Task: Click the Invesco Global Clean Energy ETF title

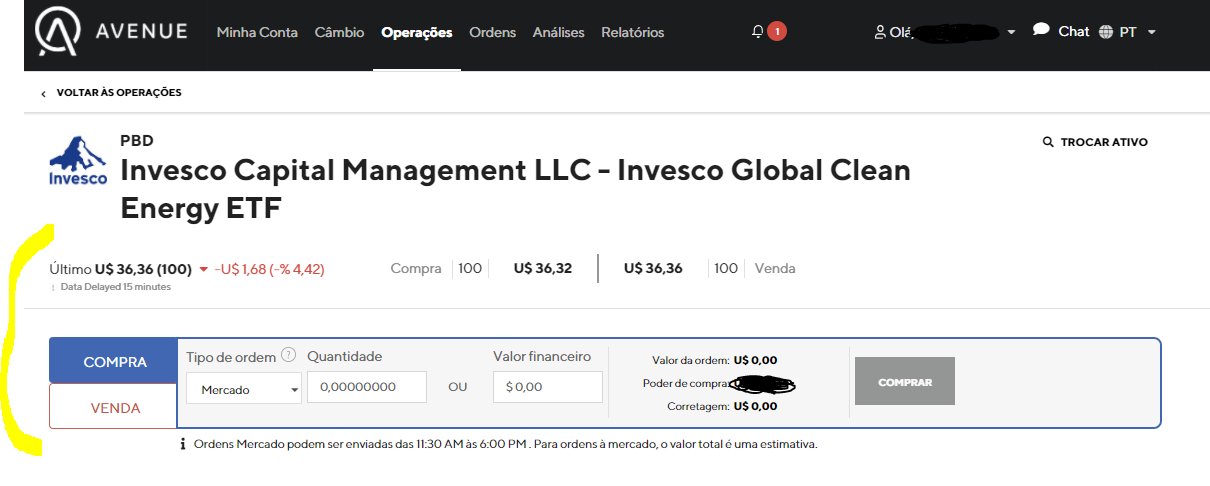Action: 515,190
